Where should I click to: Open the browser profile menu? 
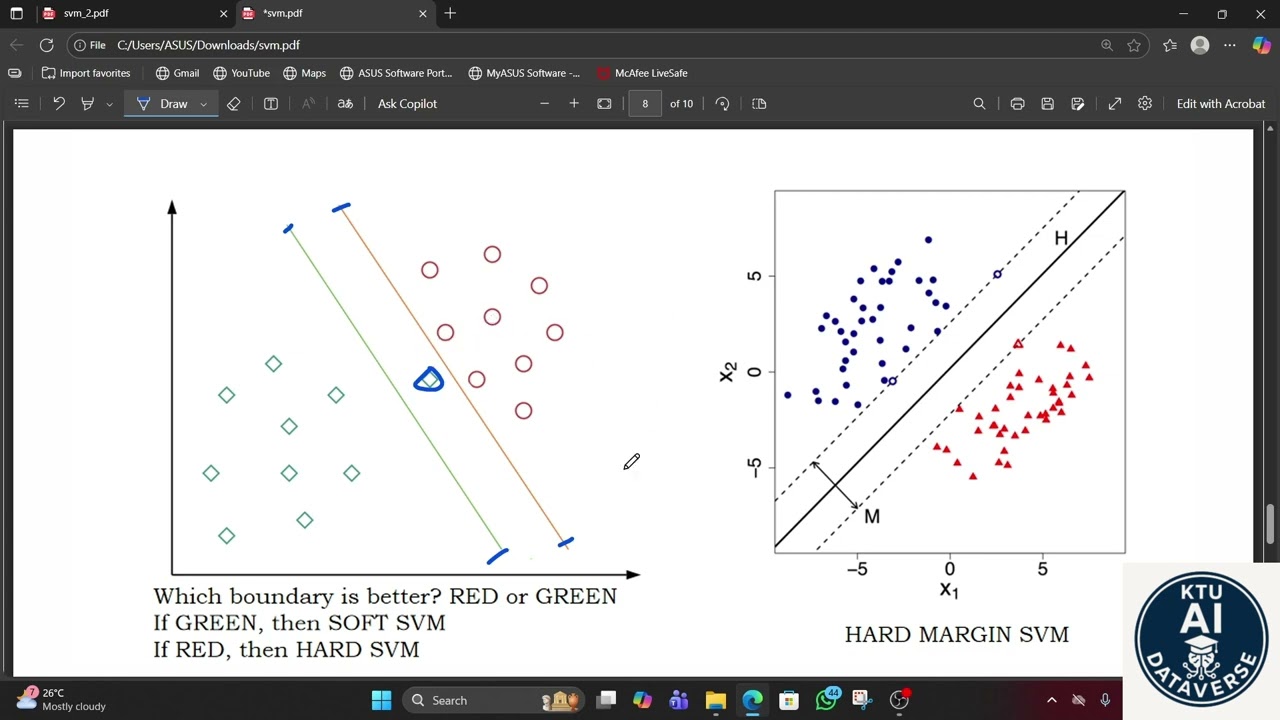point(1200,45)
